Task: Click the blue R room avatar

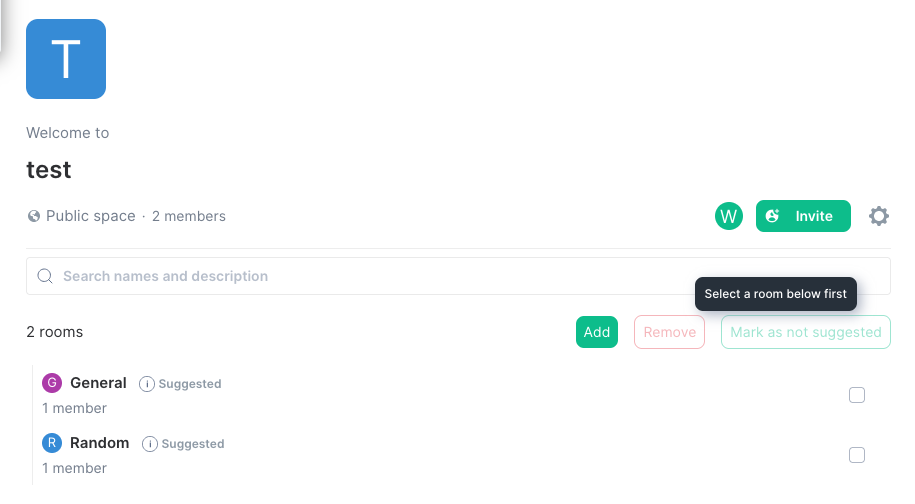Action: [x=52, y=443]
